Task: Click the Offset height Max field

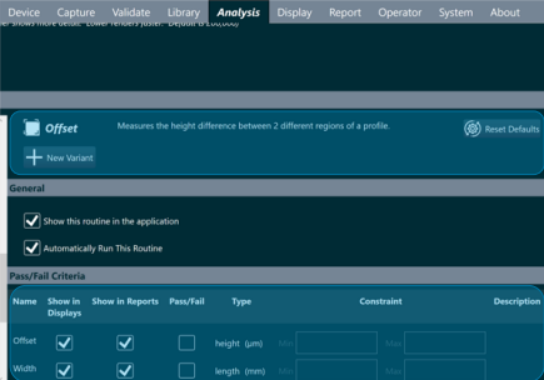Action: click(445, 343)
